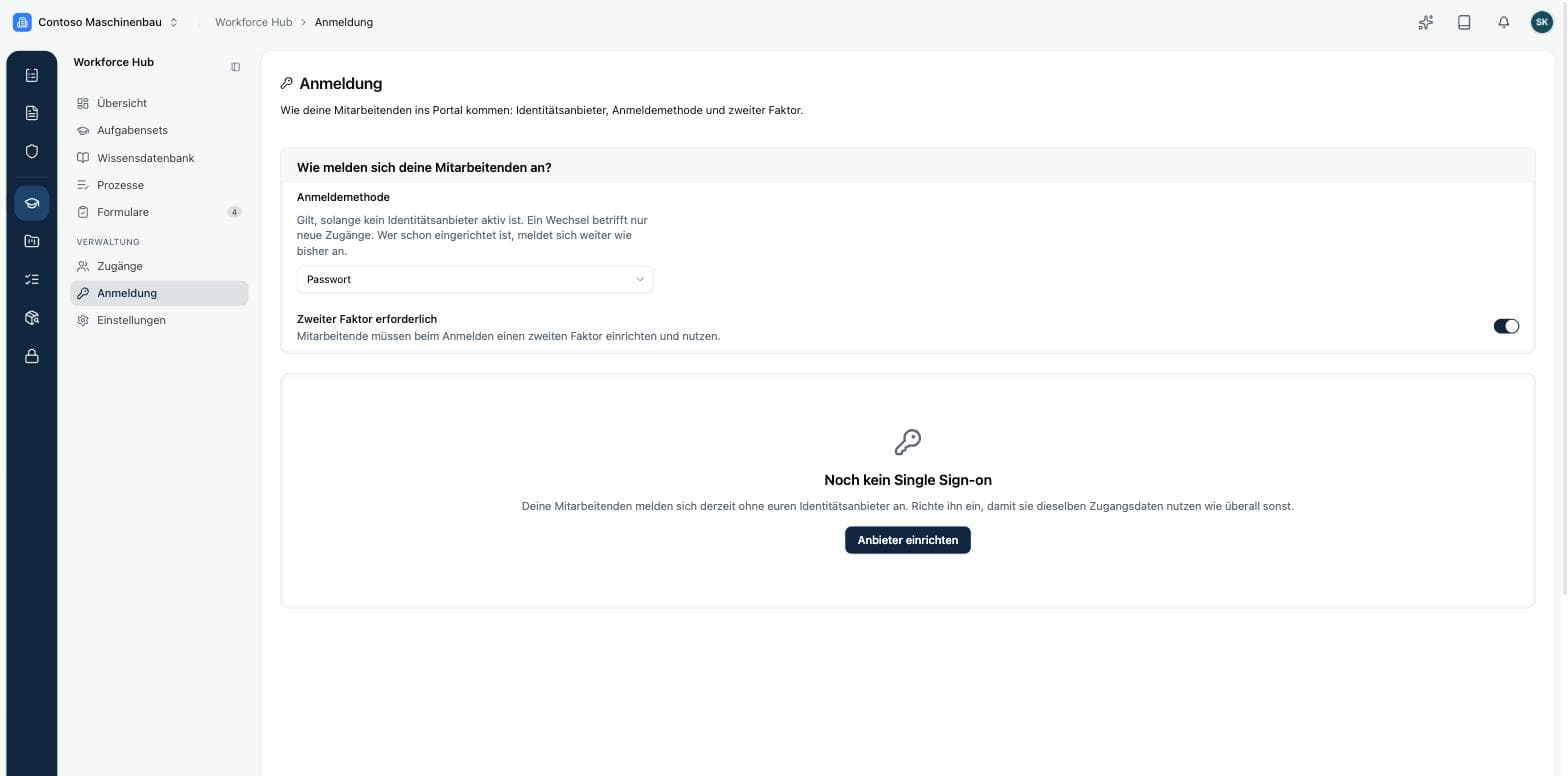
Task: Click the 'Noch kein Single Sign-on' heading
Action: point(908,480)
